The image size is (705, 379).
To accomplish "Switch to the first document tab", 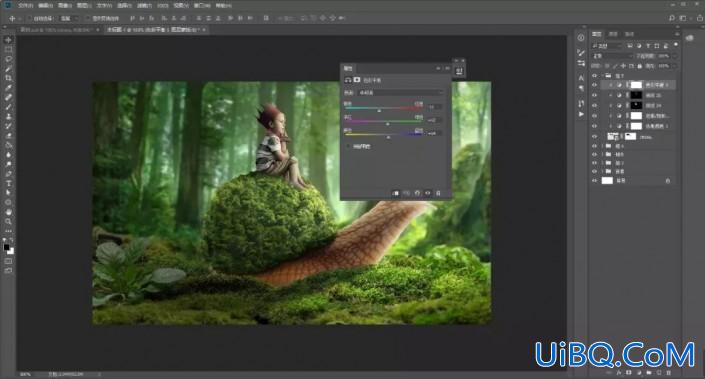I will 57,30.
